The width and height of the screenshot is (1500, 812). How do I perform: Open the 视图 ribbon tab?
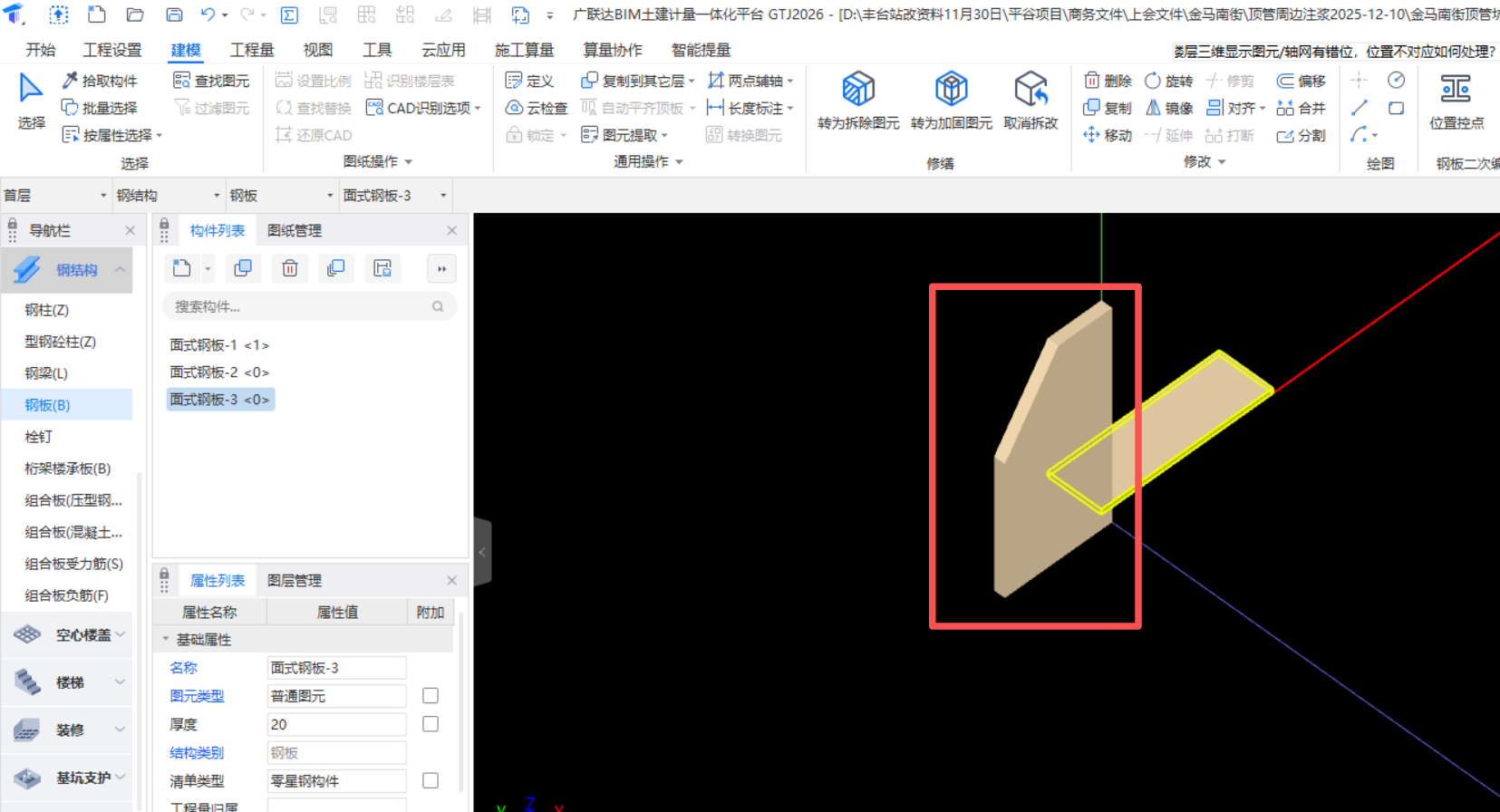coord(317,50)
